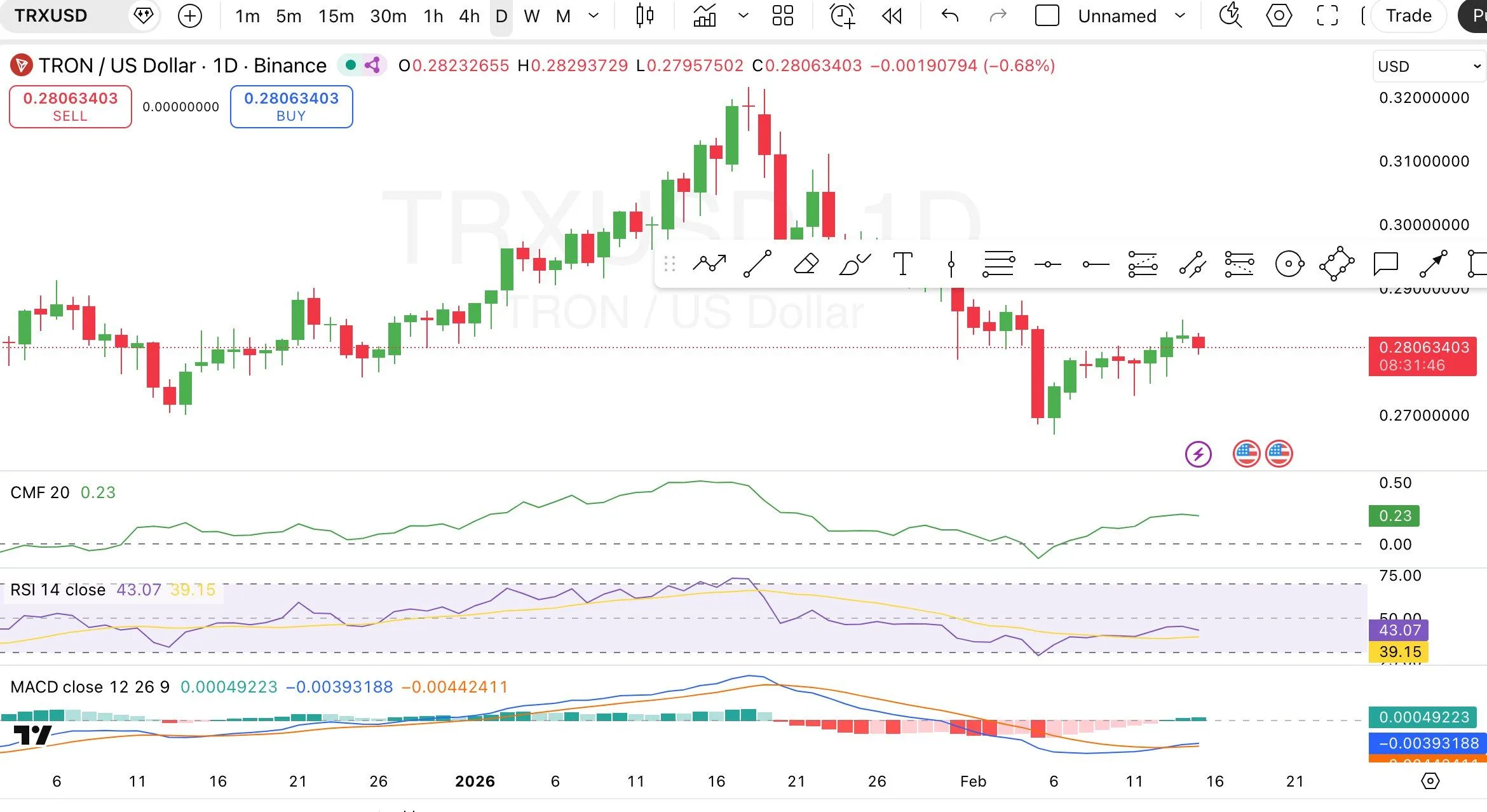Create an alert using the clock-plus icon
Screen dimensions: 1487x812
tap(842, 16)
